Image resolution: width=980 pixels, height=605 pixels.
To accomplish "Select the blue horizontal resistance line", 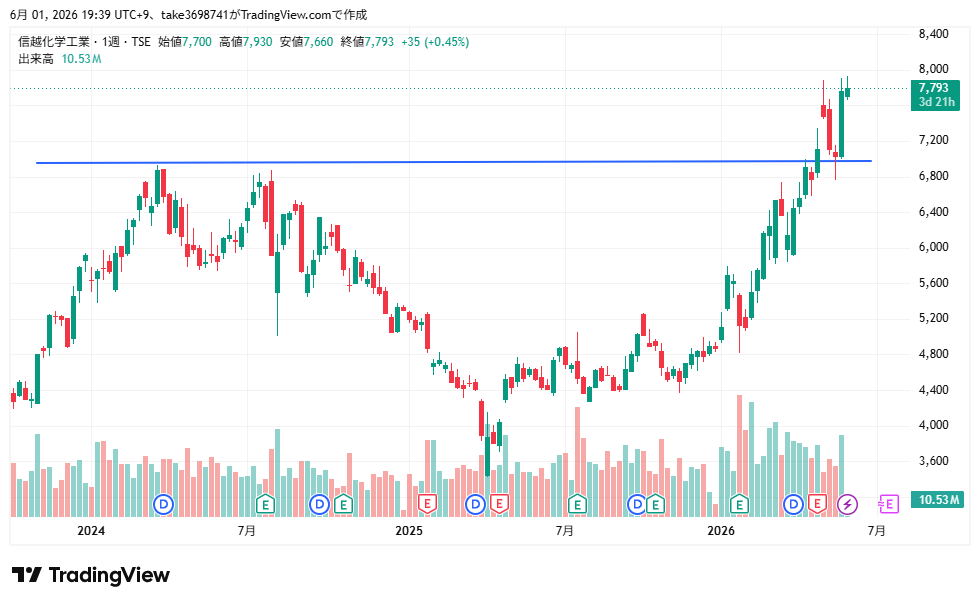I will coord(454,162).
